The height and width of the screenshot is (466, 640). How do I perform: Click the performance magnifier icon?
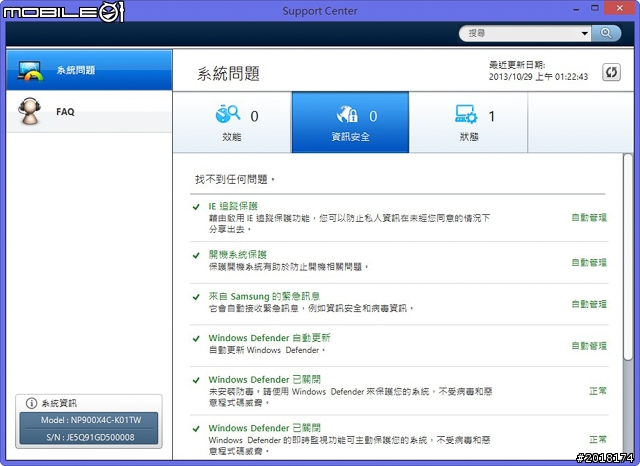pos(227,113)
